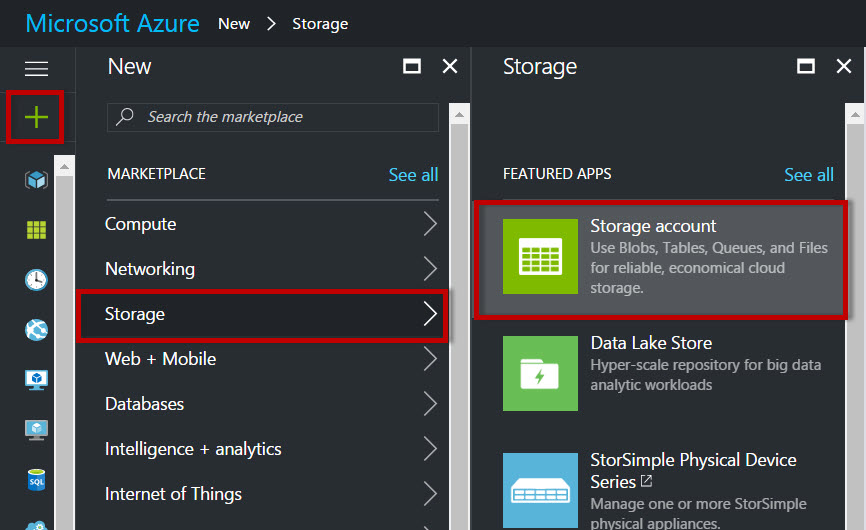The width and height of the screenshot is (866, 530).
Task: Open Resource groups cube icon in sidebar
Action: 36,180
